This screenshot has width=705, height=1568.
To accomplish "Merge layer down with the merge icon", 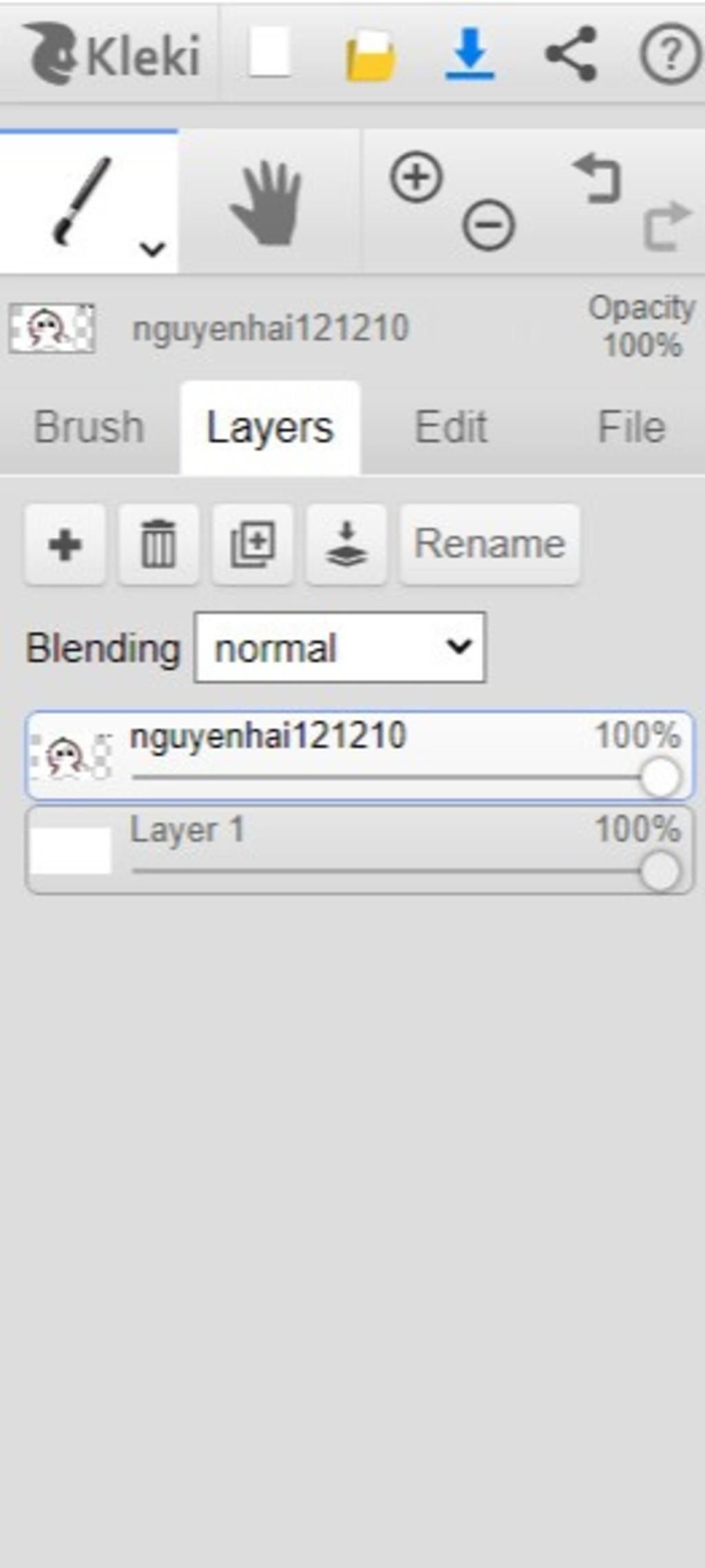I will point(346,544).
